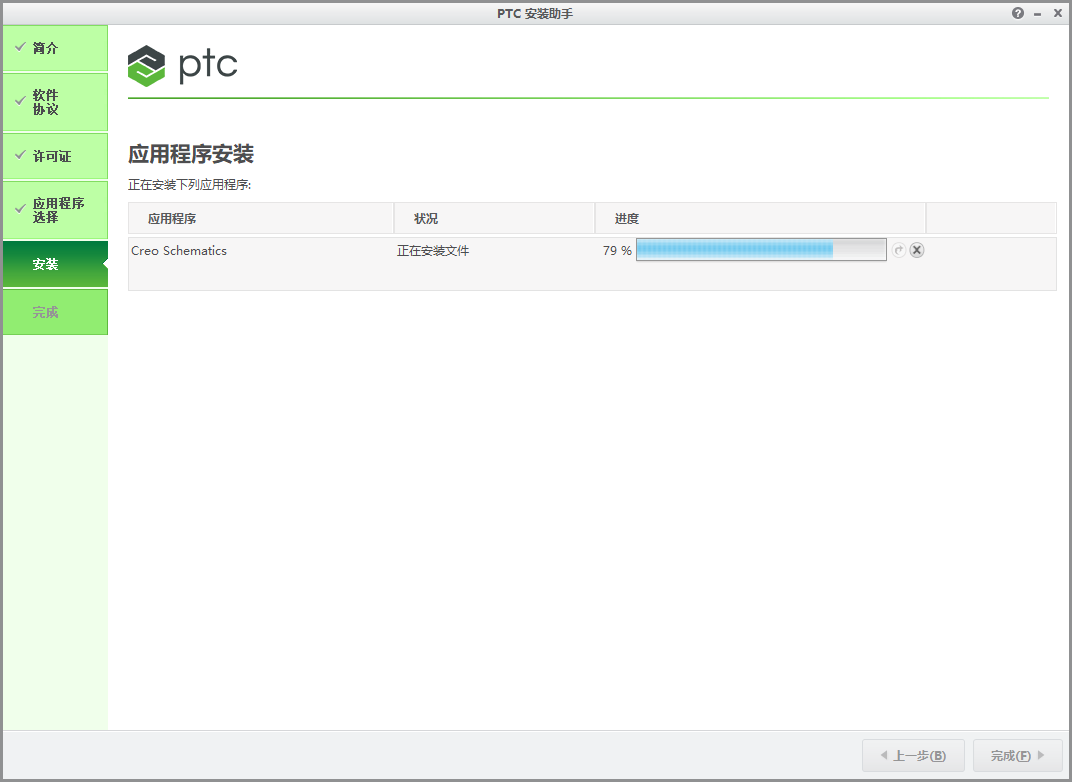Click the checkmark next to 简介

pyautogui.click(x=21, y=46)
